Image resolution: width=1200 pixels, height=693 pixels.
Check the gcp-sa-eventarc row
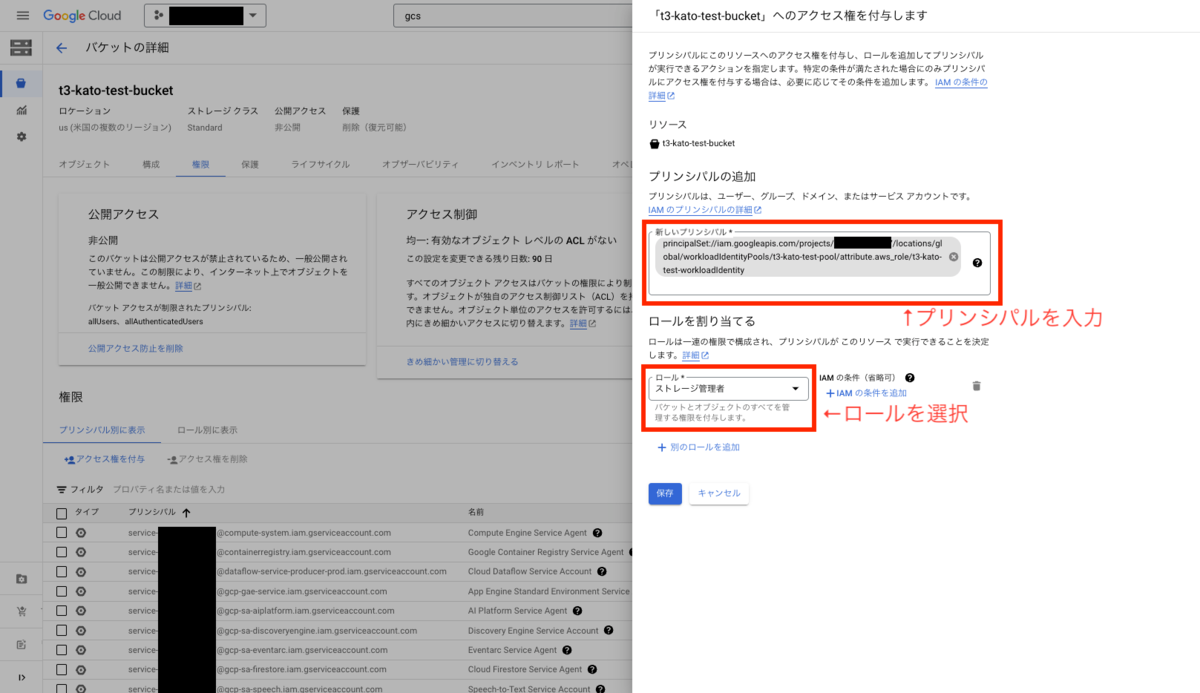pos(62,650)
